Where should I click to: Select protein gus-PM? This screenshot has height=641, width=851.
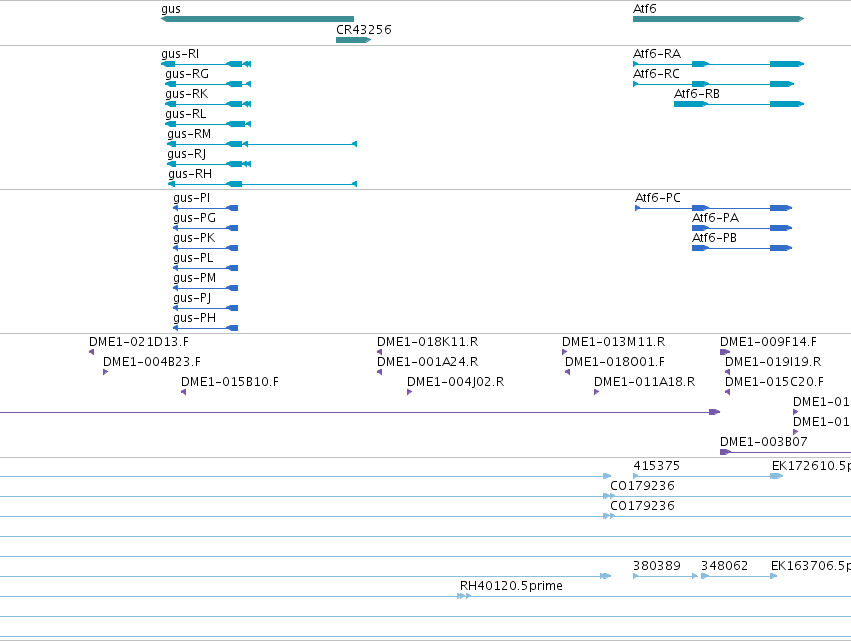click(x=205, y=288)
